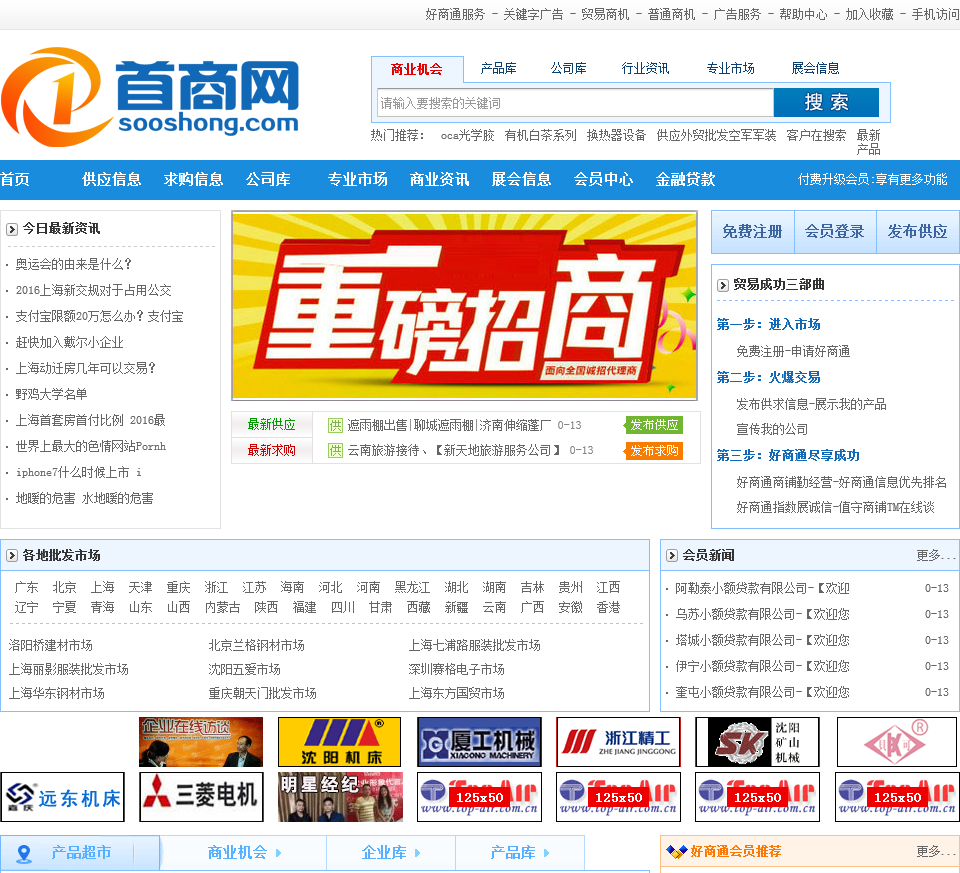This screenshot has width=960, height=873.
Task: Click the blue 搜索 button
Action: (827, 103)
